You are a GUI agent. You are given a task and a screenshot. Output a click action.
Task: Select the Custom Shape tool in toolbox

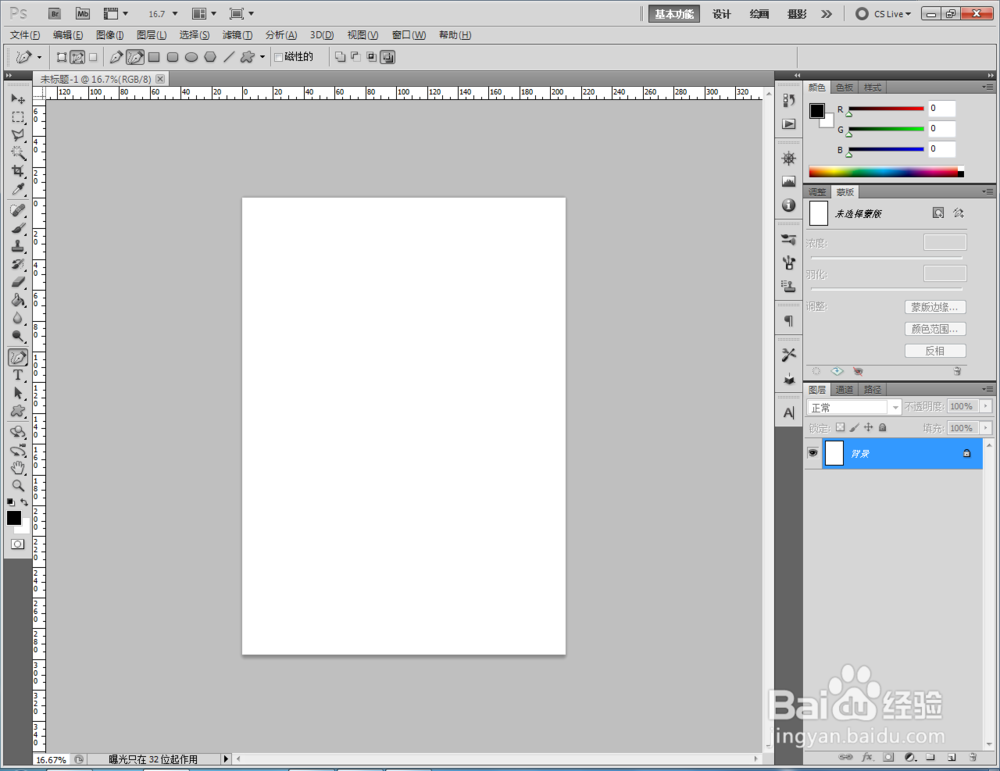click(18, 411)
